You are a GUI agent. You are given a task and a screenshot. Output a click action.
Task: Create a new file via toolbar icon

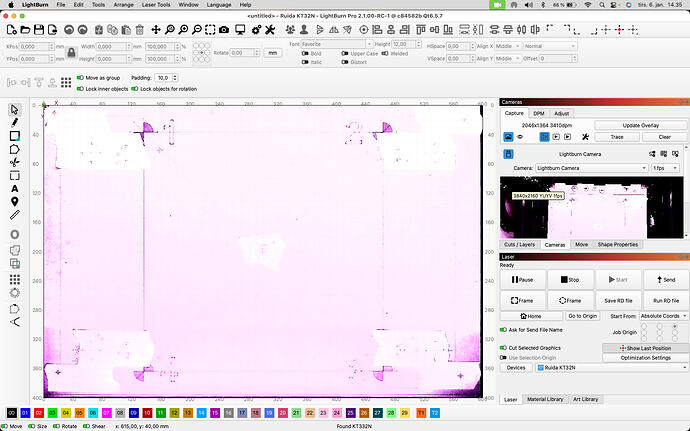[x=12, y=30]
